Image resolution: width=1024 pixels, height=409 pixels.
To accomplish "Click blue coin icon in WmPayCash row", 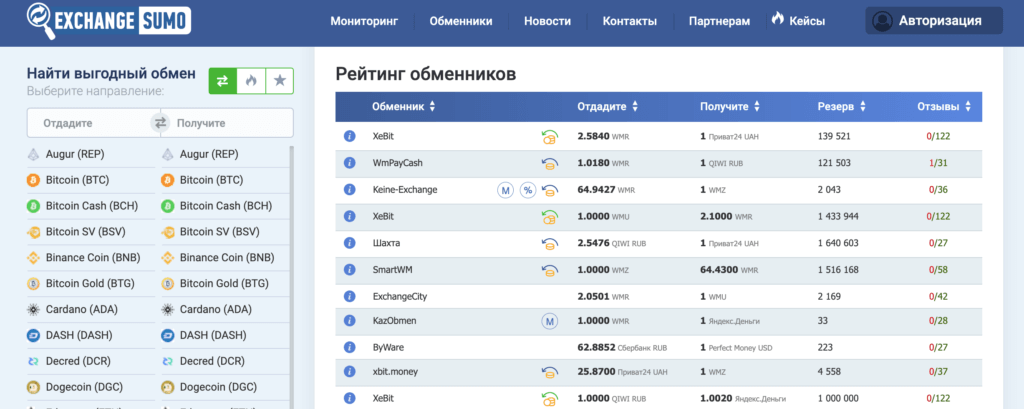I will (549, 163).
